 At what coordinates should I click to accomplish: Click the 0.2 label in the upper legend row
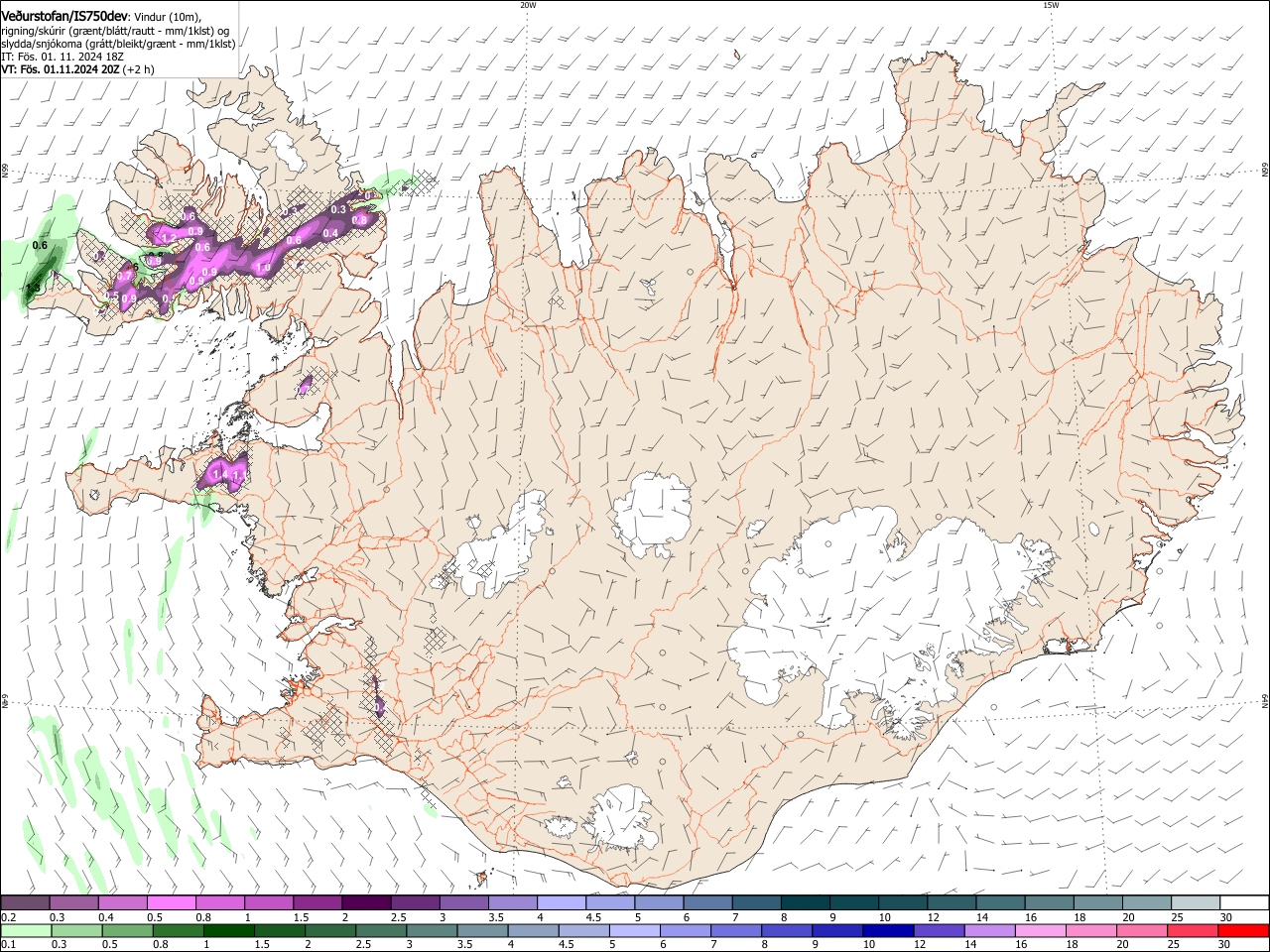[x=9, y=917]
